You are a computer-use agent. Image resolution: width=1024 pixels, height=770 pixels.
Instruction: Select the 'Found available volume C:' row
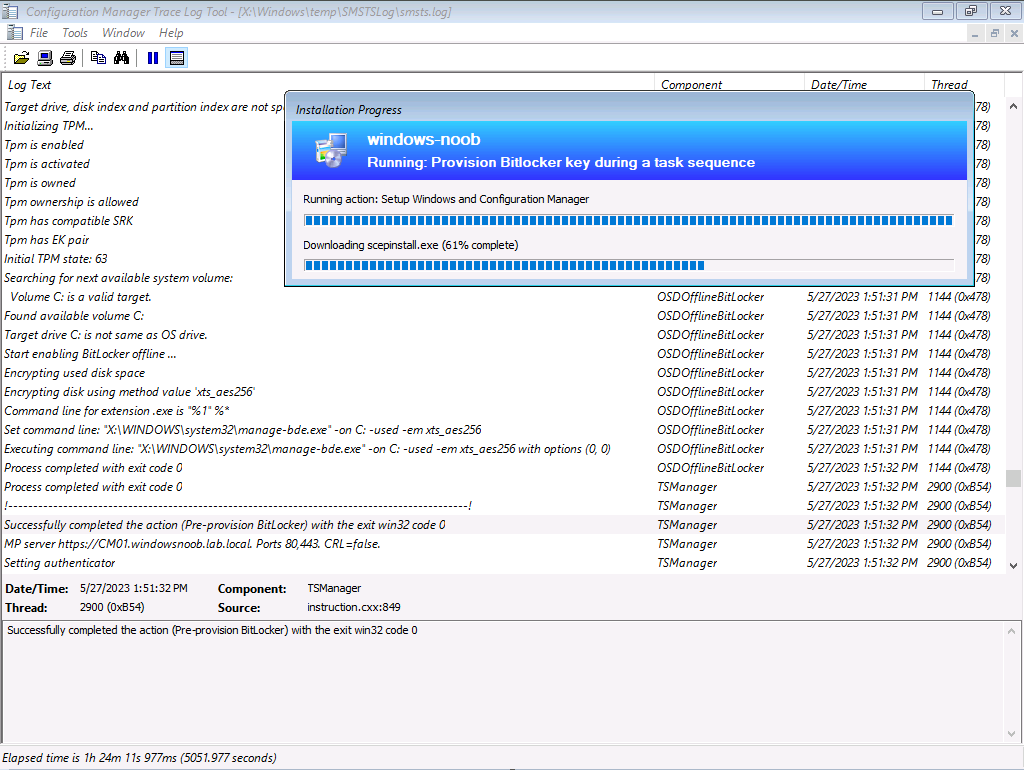pos(503,316)
